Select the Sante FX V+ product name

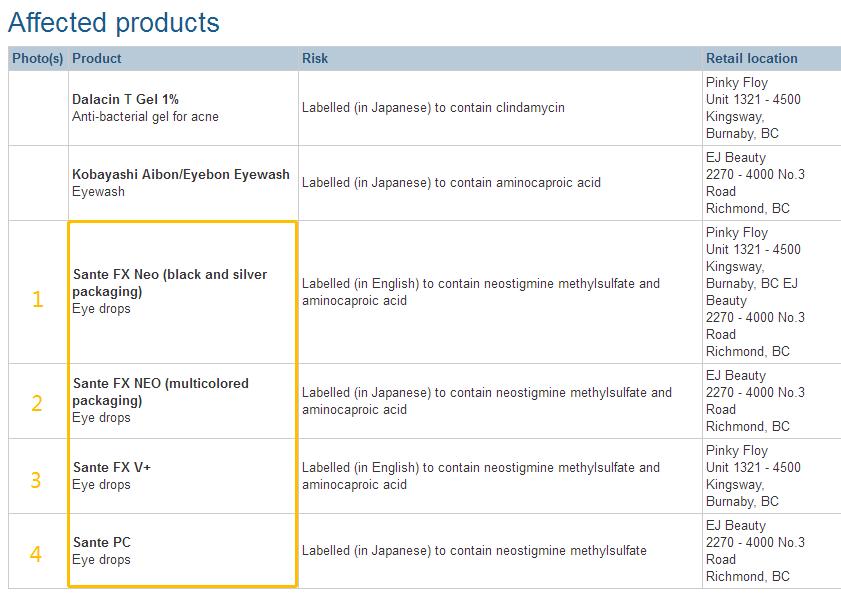[112, 467]
